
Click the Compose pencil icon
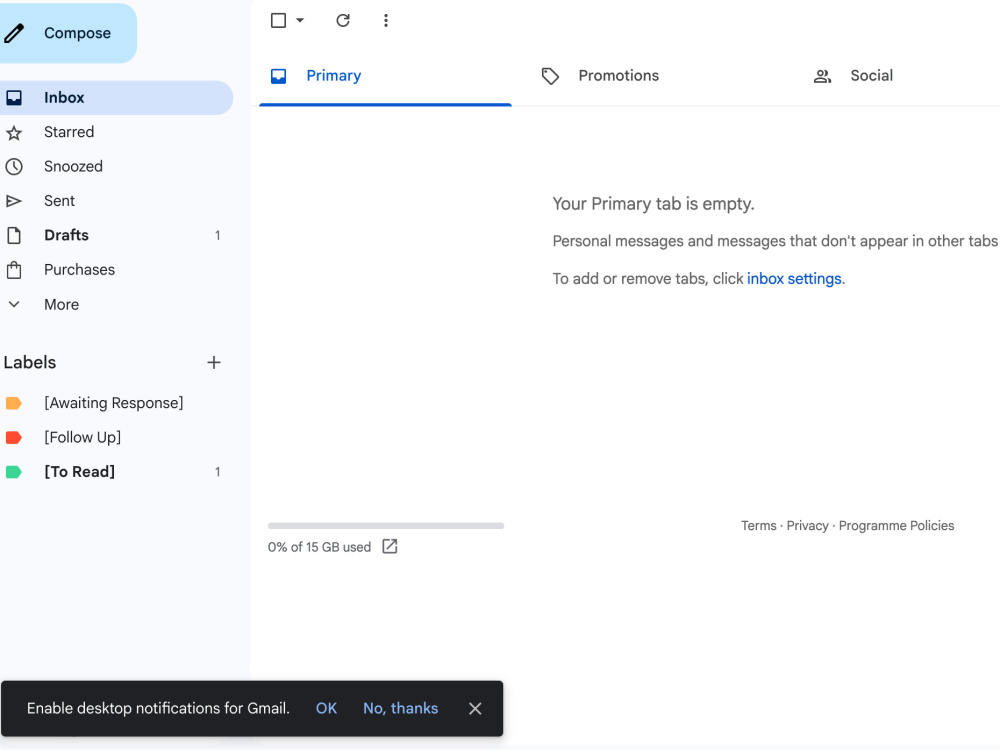coord(14,33)
